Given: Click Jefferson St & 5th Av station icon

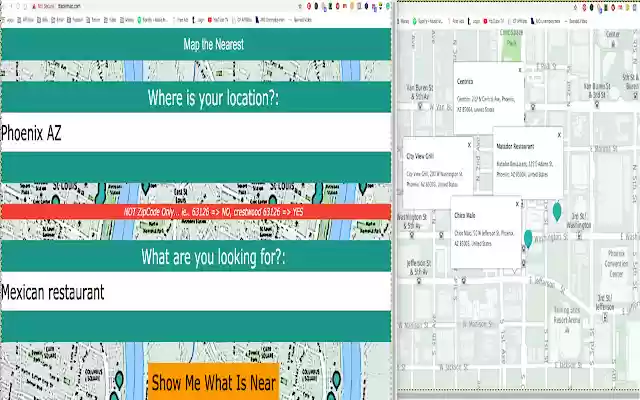Looking at the screenshot, I should pyautogui.click(x=418, y=281).
